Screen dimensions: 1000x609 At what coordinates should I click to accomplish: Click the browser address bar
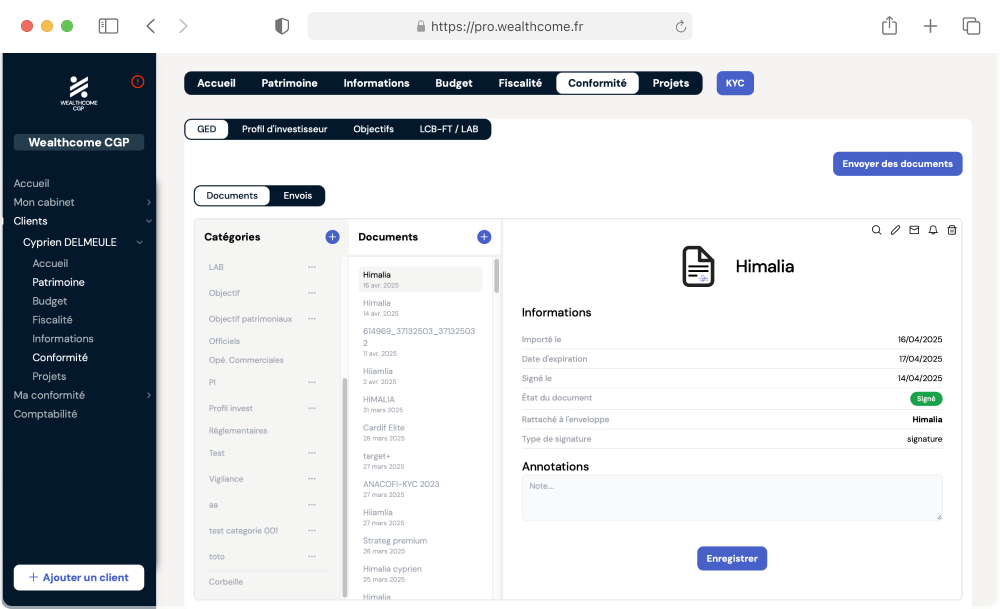point(500,26)
